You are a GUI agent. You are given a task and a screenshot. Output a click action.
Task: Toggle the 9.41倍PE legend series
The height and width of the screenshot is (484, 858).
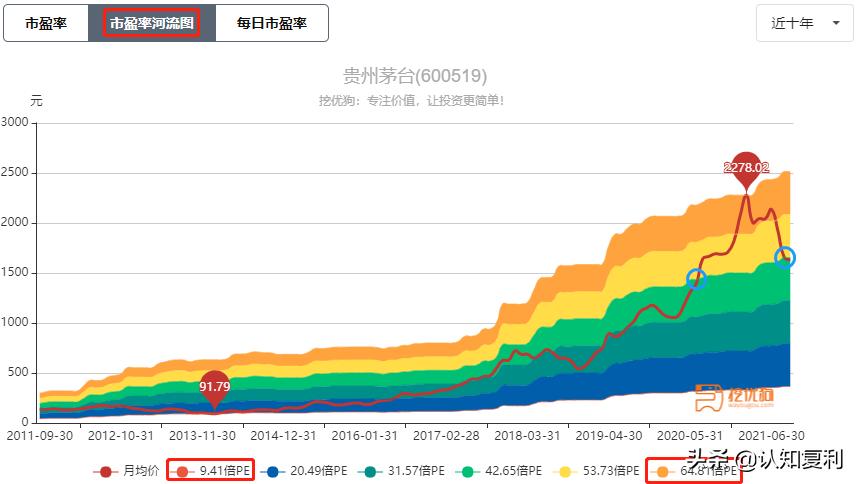coord(210,471)
